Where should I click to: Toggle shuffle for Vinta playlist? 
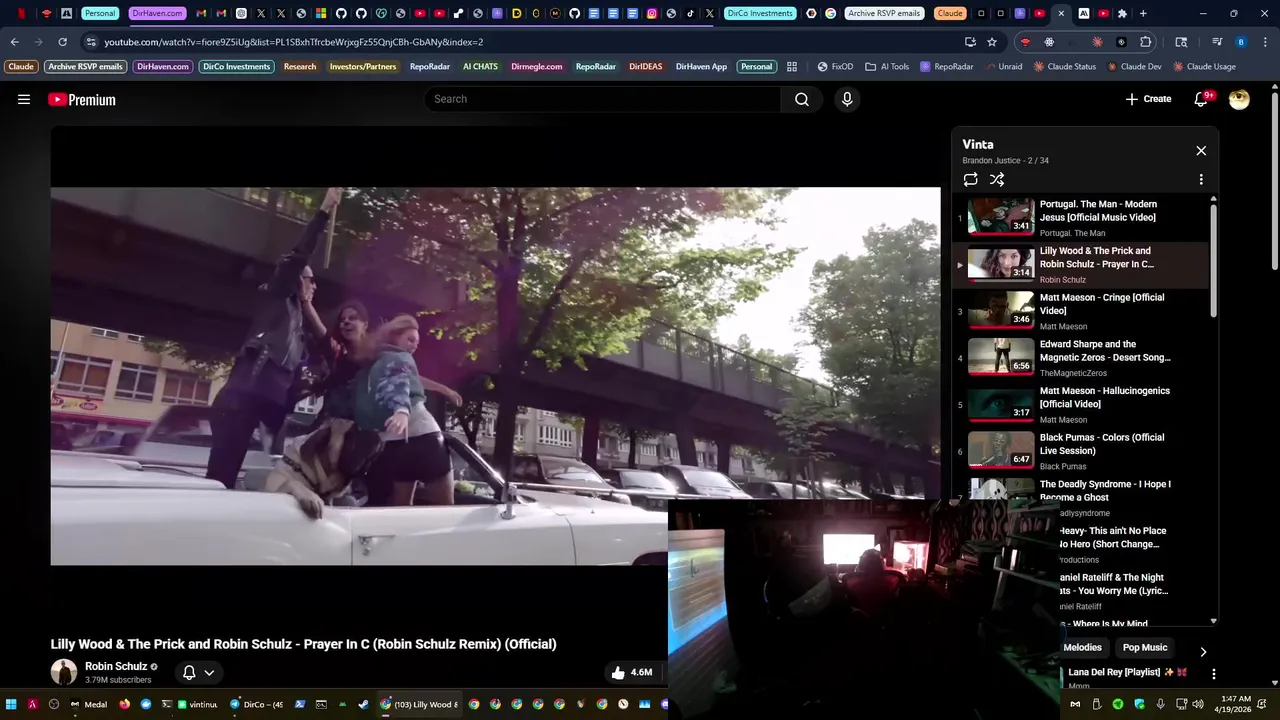pyautogui.click(x=997, y=179)
